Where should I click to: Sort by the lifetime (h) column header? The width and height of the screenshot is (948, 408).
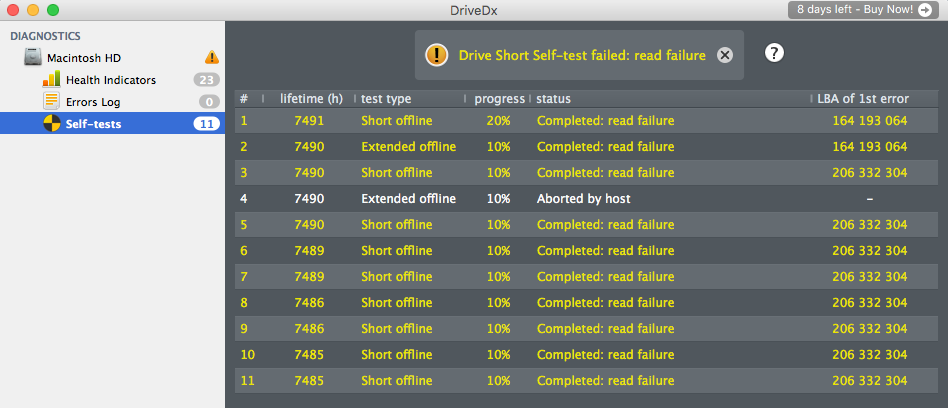(x=311, y=99)
